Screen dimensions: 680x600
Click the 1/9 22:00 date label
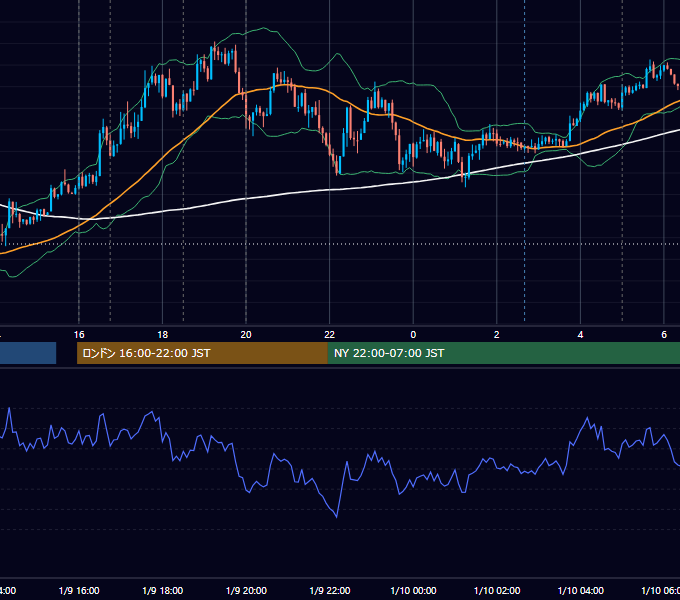[330, 590]
